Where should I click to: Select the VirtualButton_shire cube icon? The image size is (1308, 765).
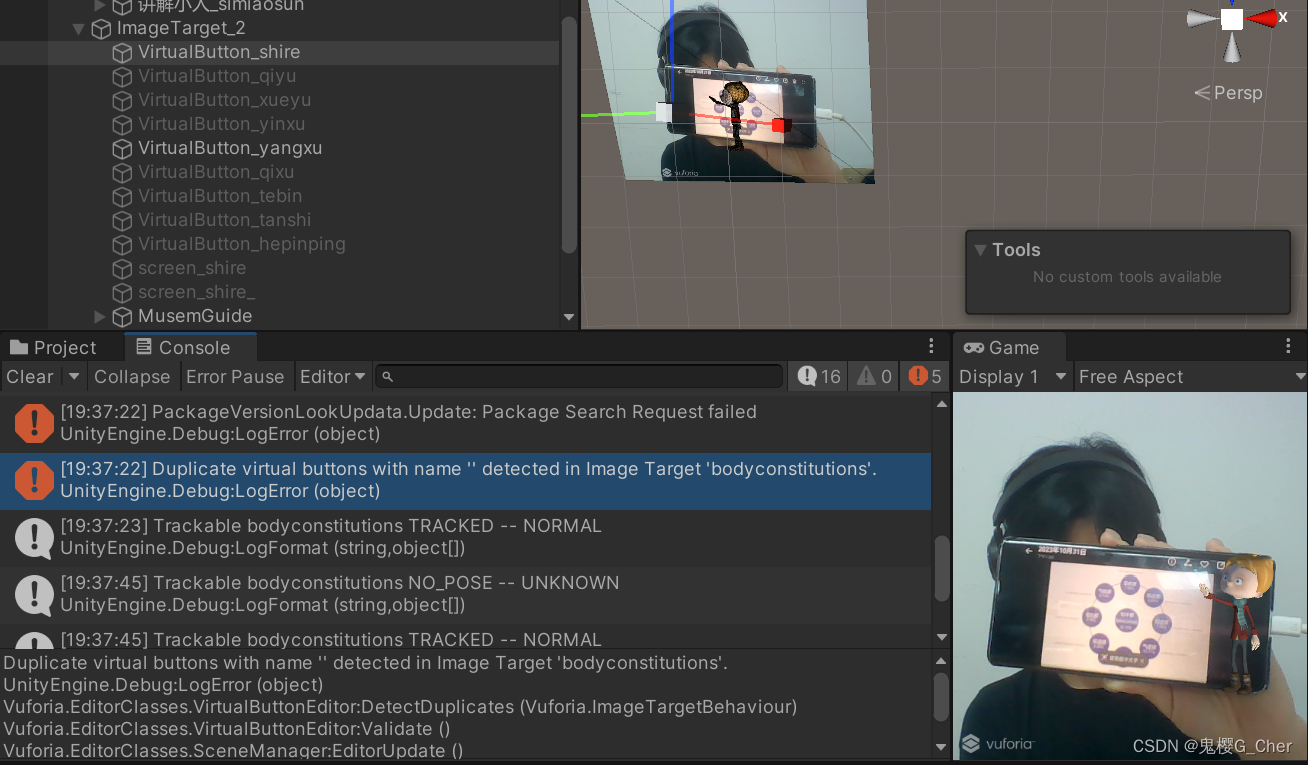(x=121, y=52)
